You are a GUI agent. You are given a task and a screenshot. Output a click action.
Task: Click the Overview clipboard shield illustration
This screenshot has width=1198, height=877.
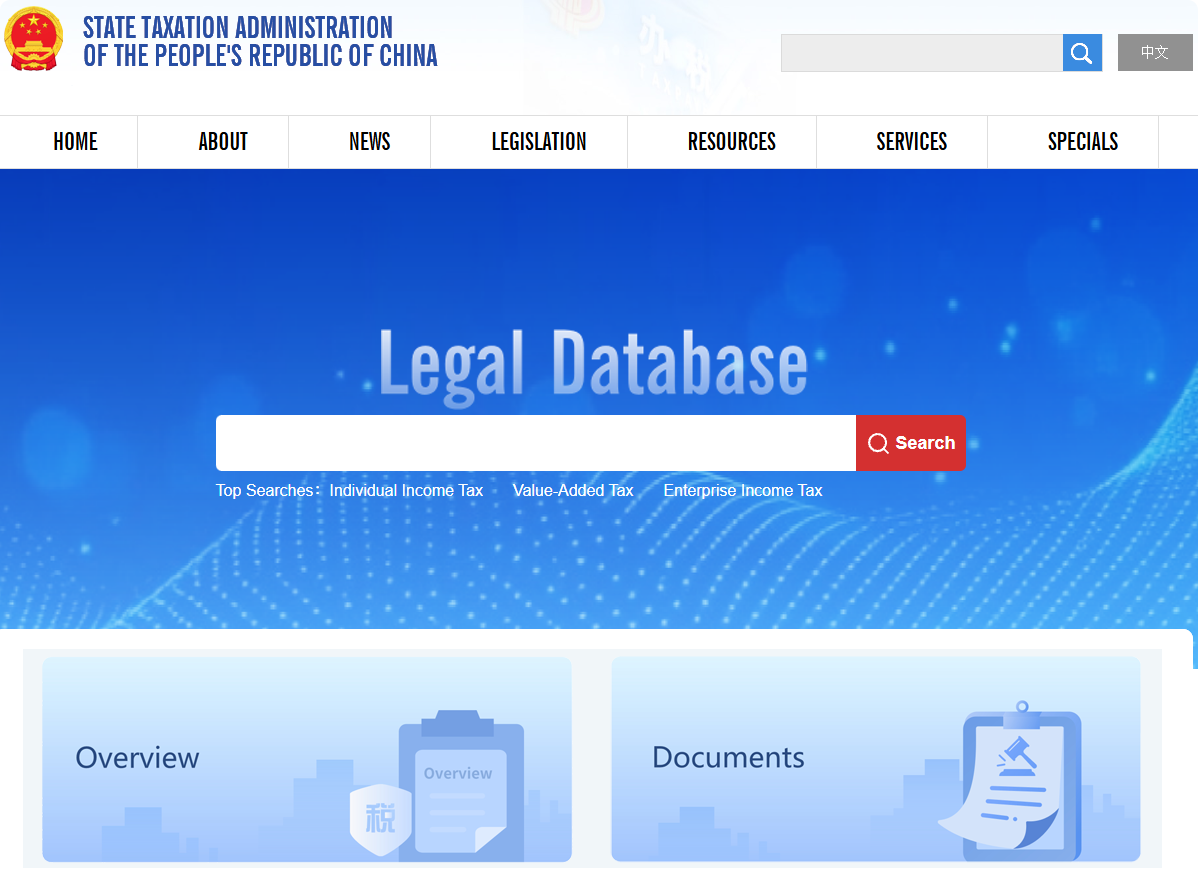tap(440, 785)
